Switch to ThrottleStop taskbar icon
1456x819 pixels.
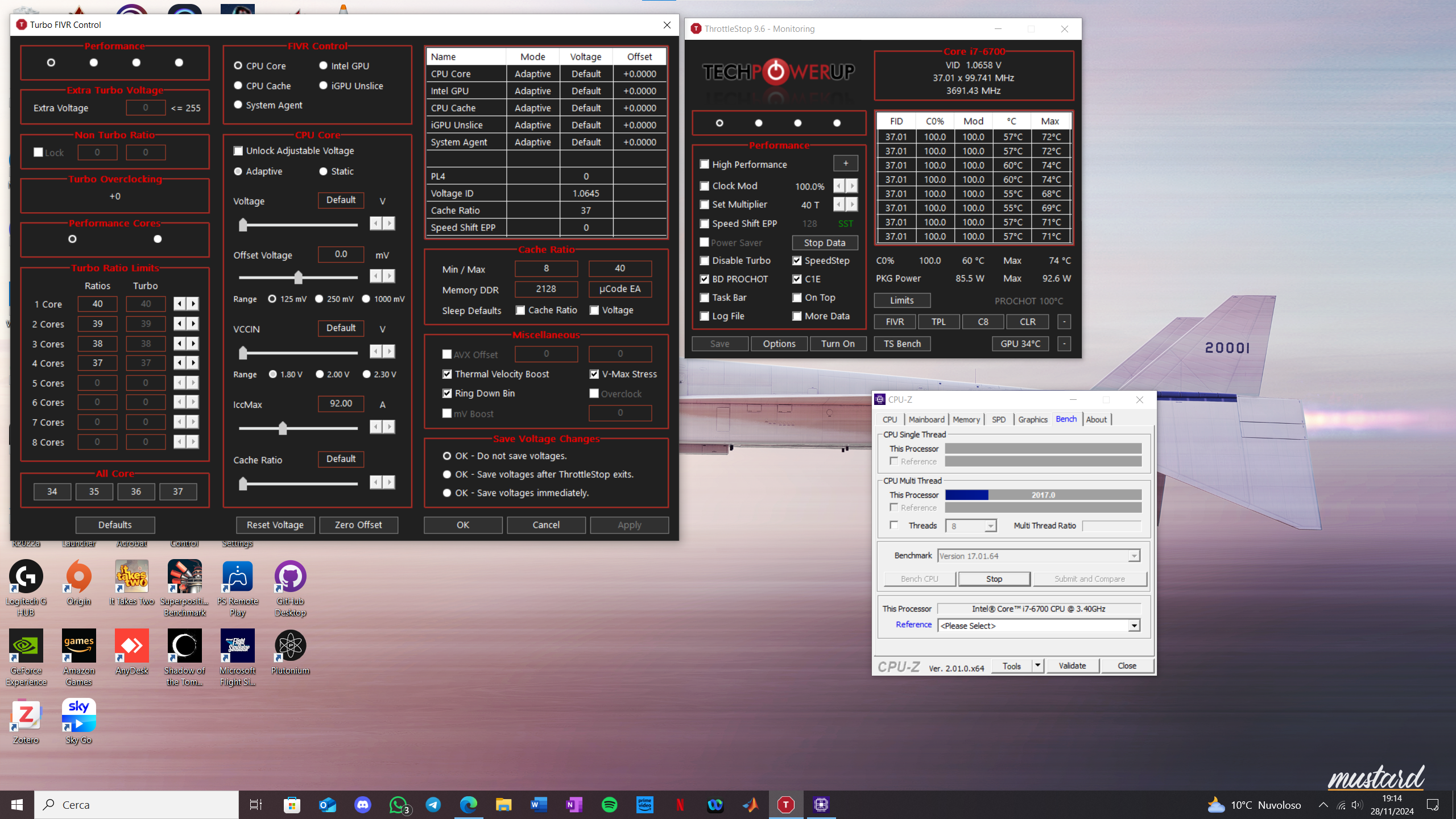click(x=786, y=805)
